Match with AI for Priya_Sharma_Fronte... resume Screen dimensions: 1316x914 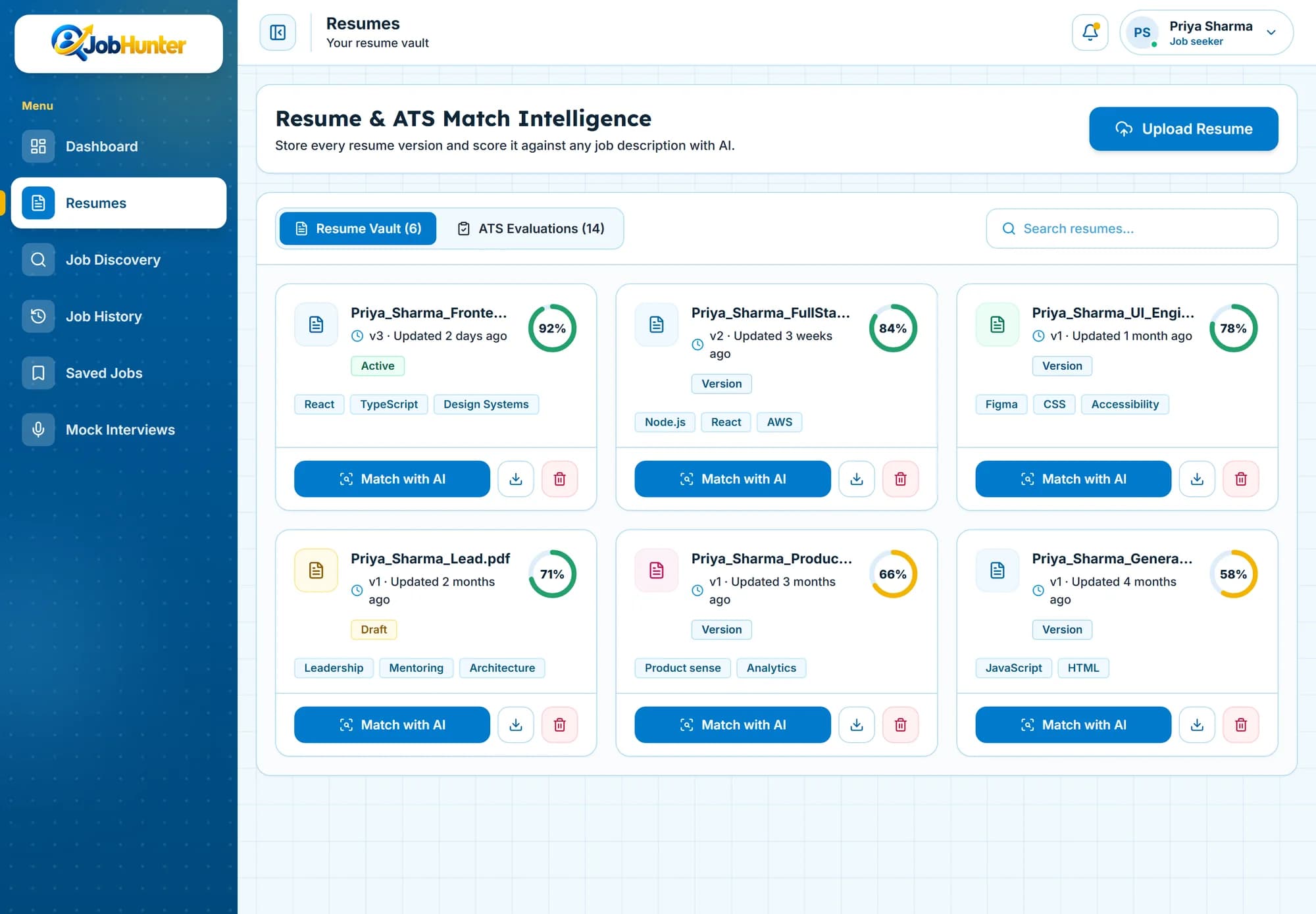[x=392, y=479]
